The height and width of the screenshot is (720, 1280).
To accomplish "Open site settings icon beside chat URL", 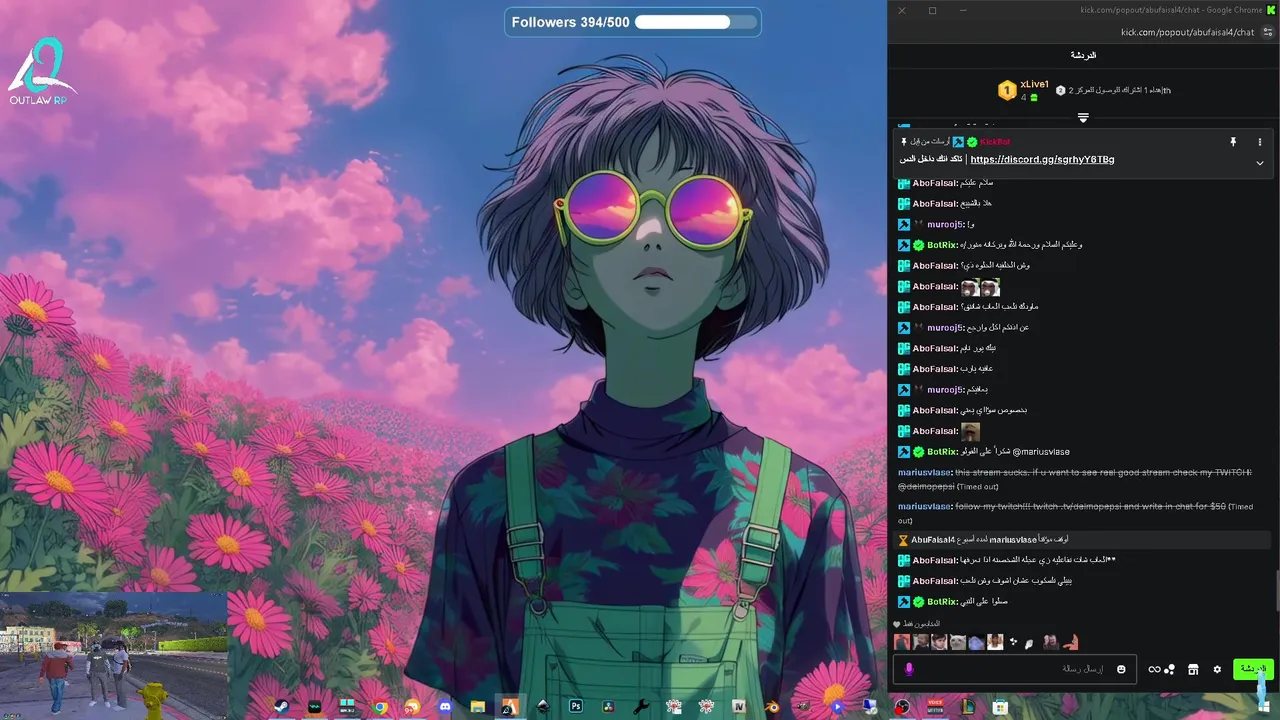I will pos(1268,32).
